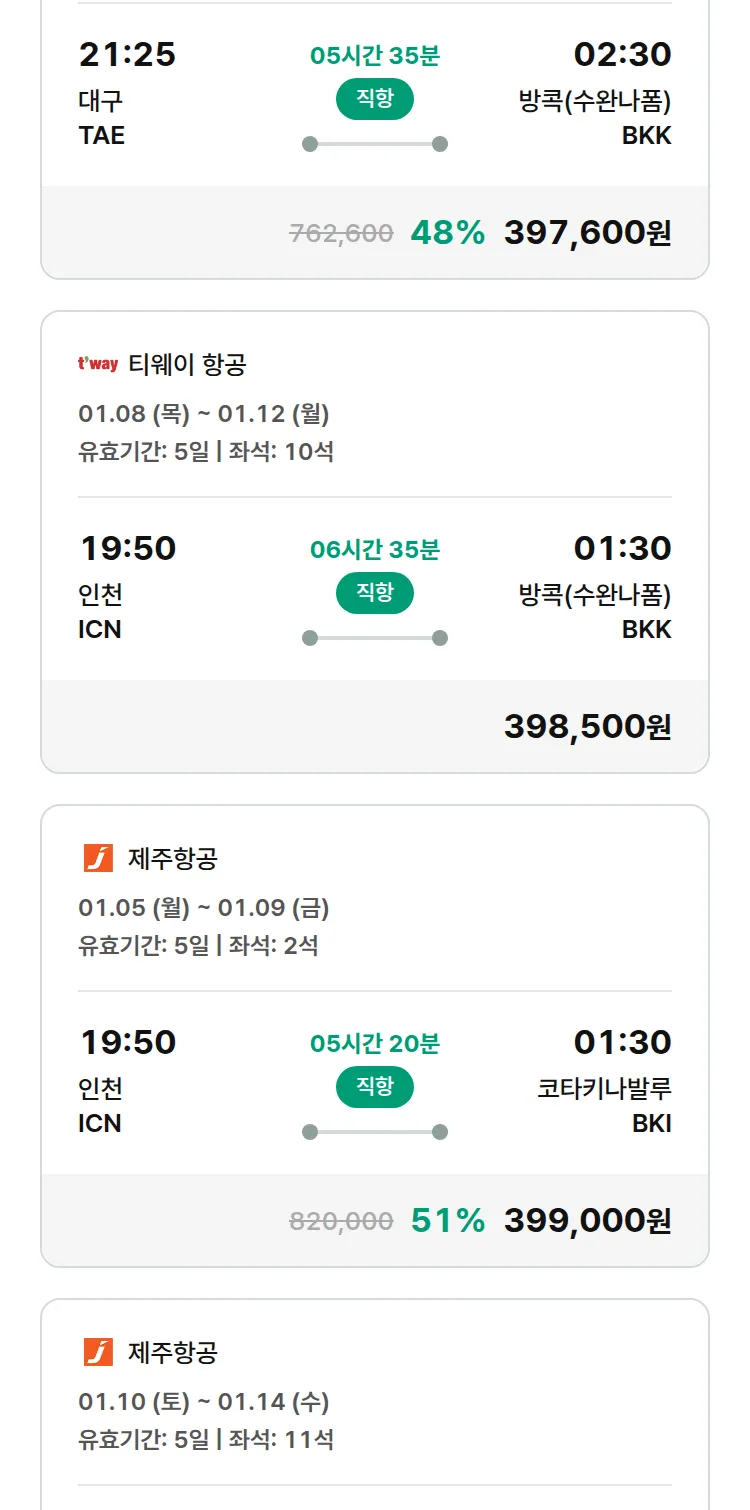
Task: Click 직항 badge on Daegu flight
Action: (x=375, y=99)
